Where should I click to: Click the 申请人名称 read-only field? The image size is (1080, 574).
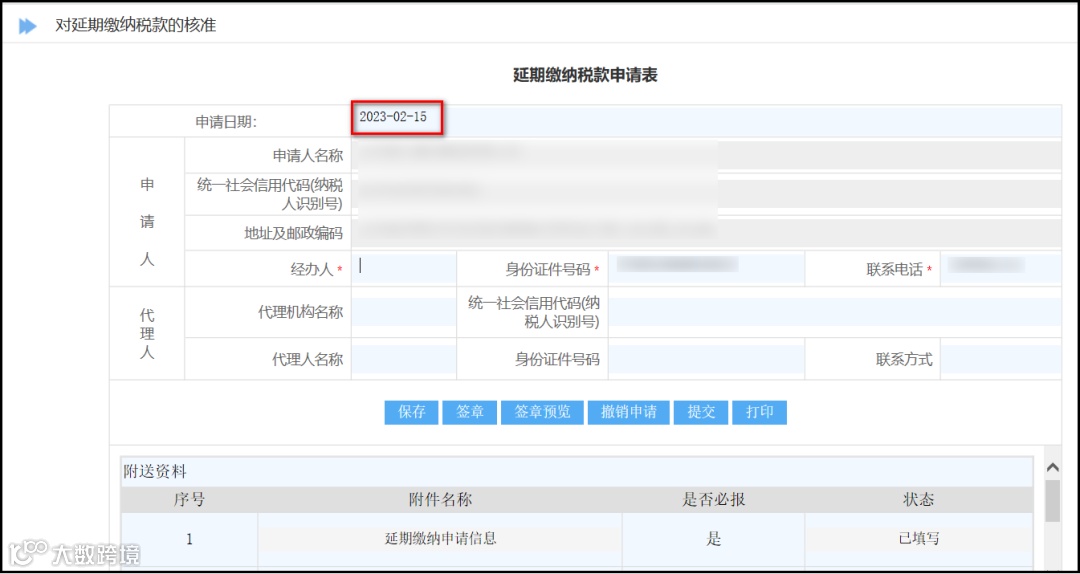pyautogui.click(x=707, y=155)
